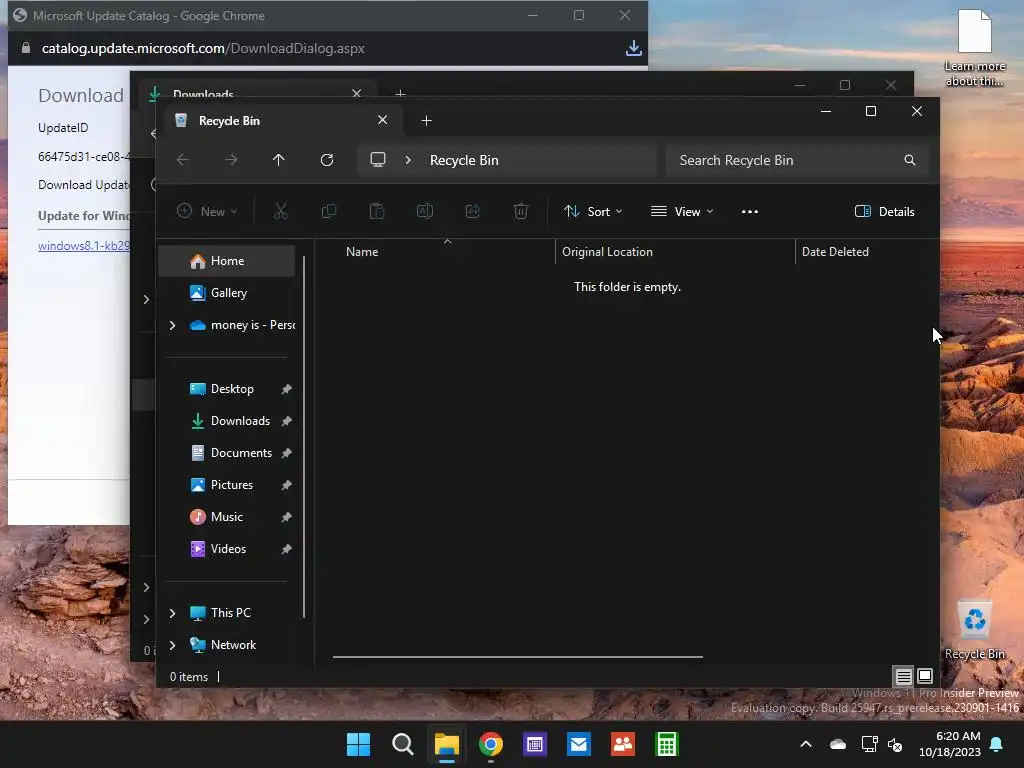The height and width of the screenshot is (768, 1024).
Task: Go forward with the right arrow button
Action: [231, 160]
